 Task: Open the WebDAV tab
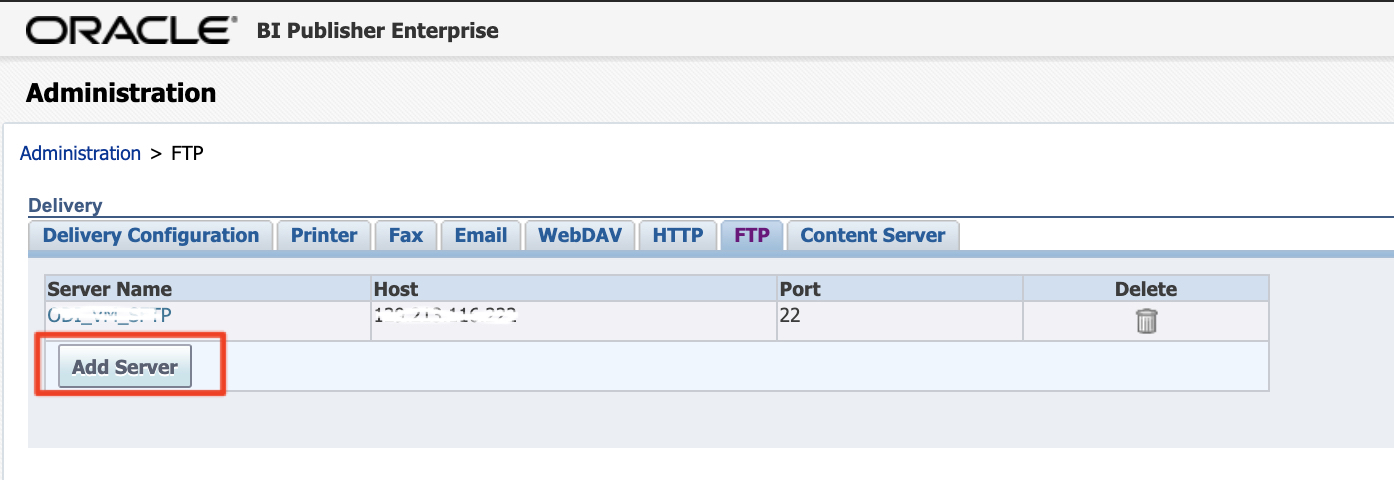pos(580,236)
